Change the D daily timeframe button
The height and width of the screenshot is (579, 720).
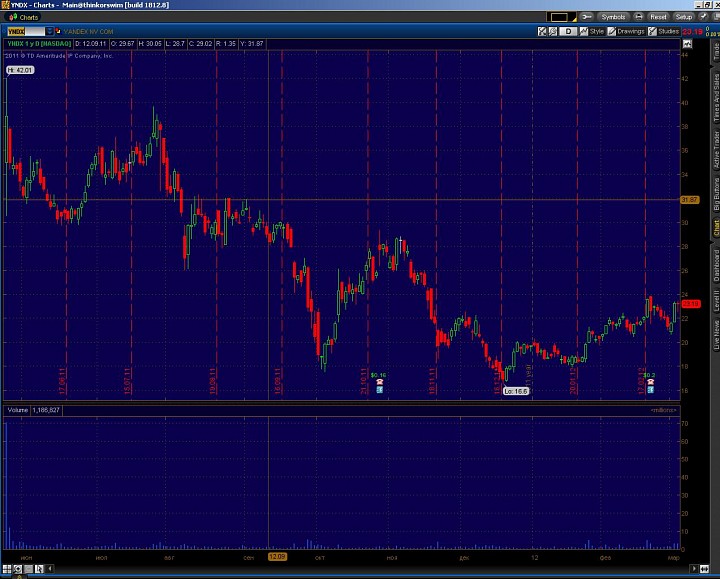(568, 31)
